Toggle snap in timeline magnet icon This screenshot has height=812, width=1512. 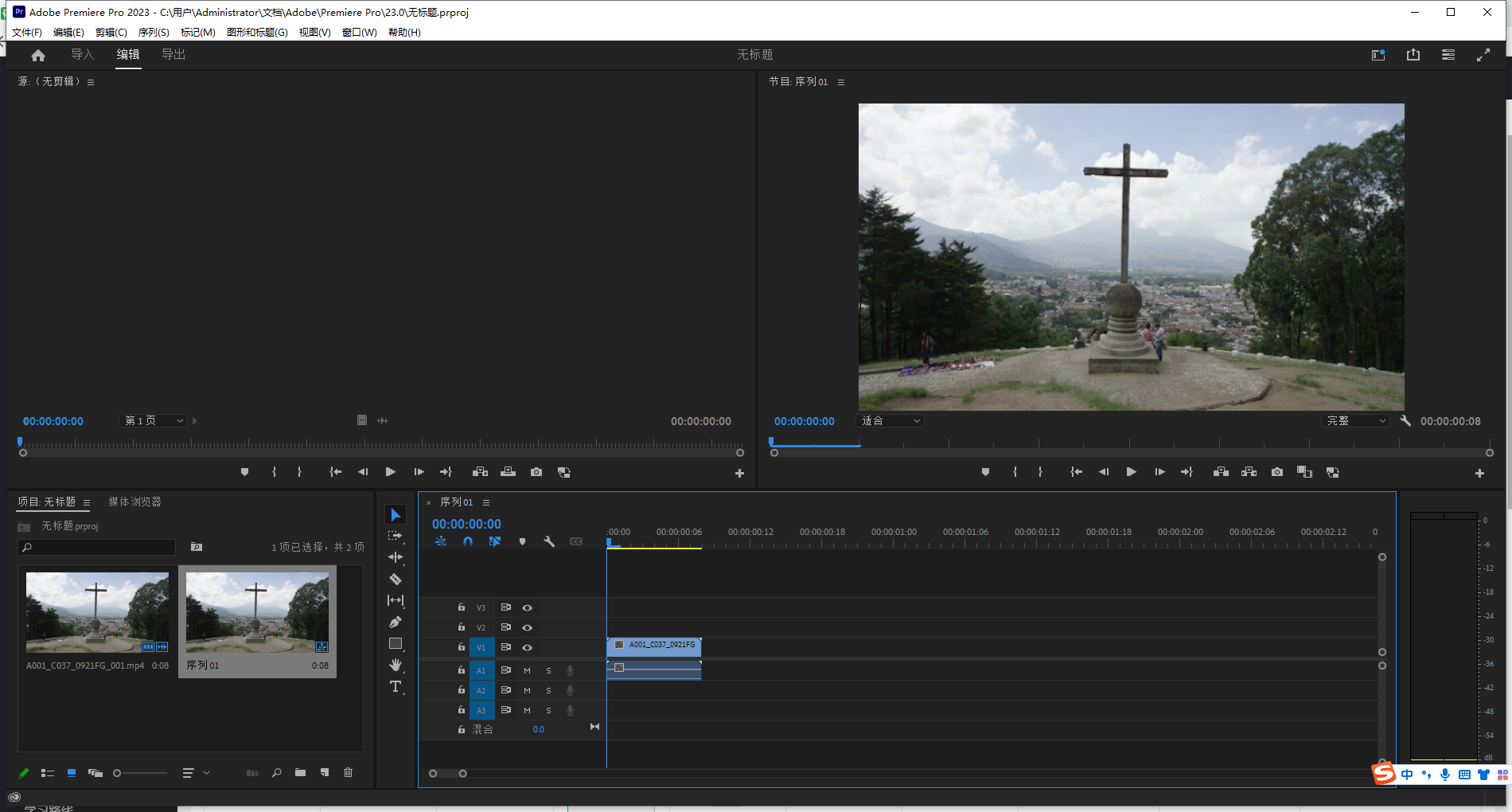point(468,541)
